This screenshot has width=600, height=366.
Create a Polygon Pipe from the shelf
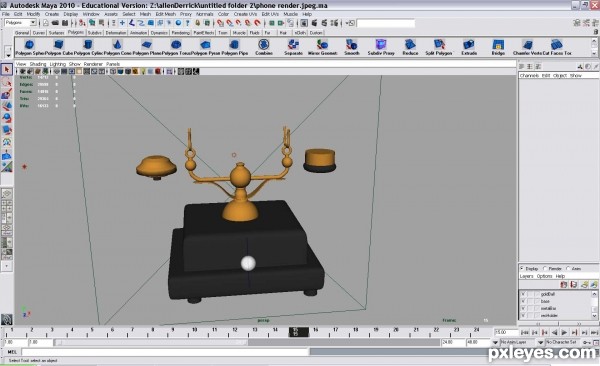pos(234,44)
